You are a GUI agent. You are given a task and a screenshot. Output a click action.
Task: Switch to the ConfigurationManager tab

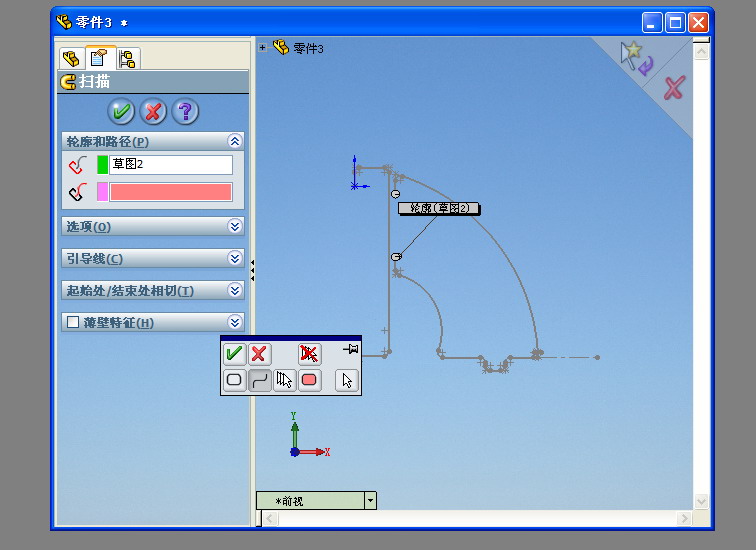coord(128,59)
